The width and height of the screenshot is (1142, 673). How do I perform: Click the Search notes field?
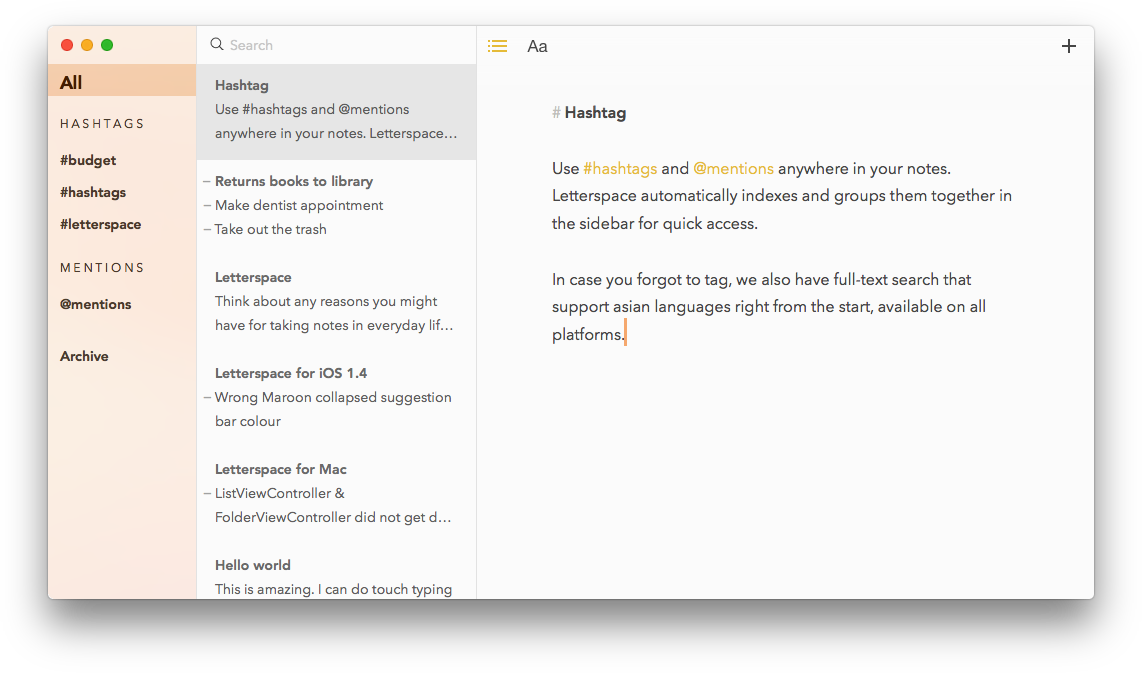point(336,44)
